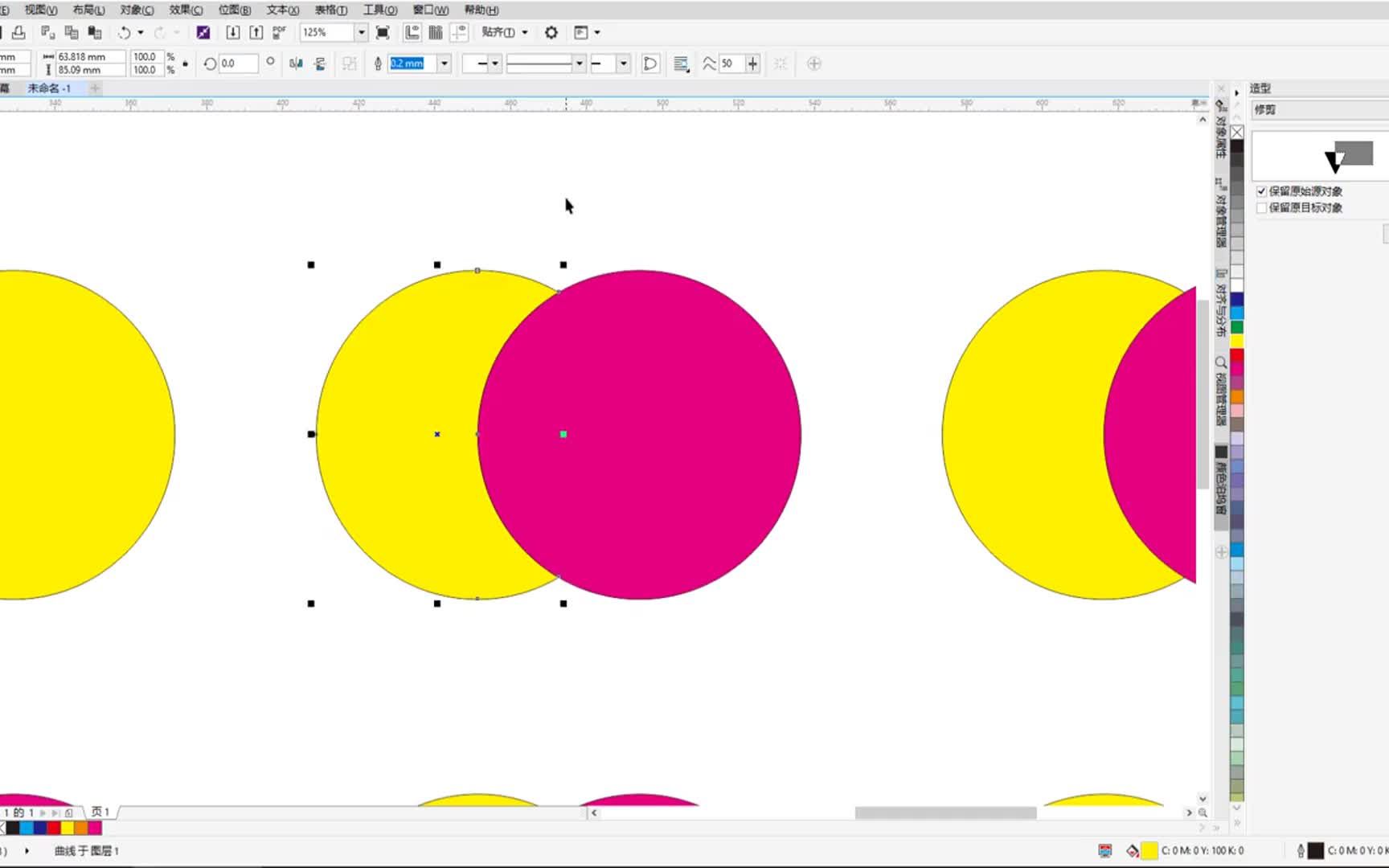Open the Object Properties docker tab
1389x868 pixels.
[x=1221, y=129]
